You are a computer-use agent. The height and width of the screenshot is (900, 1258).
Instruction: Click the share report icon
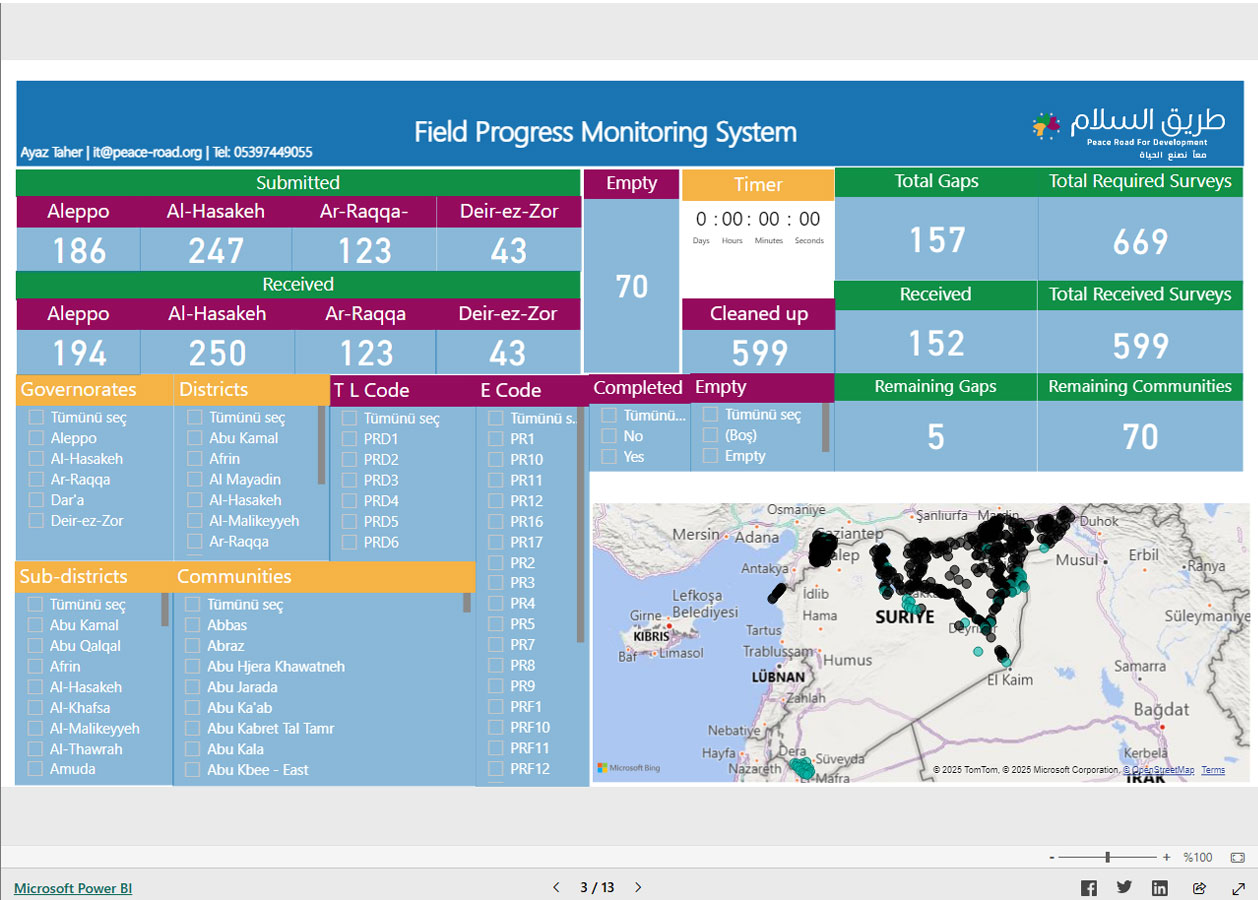(1199, 888)
